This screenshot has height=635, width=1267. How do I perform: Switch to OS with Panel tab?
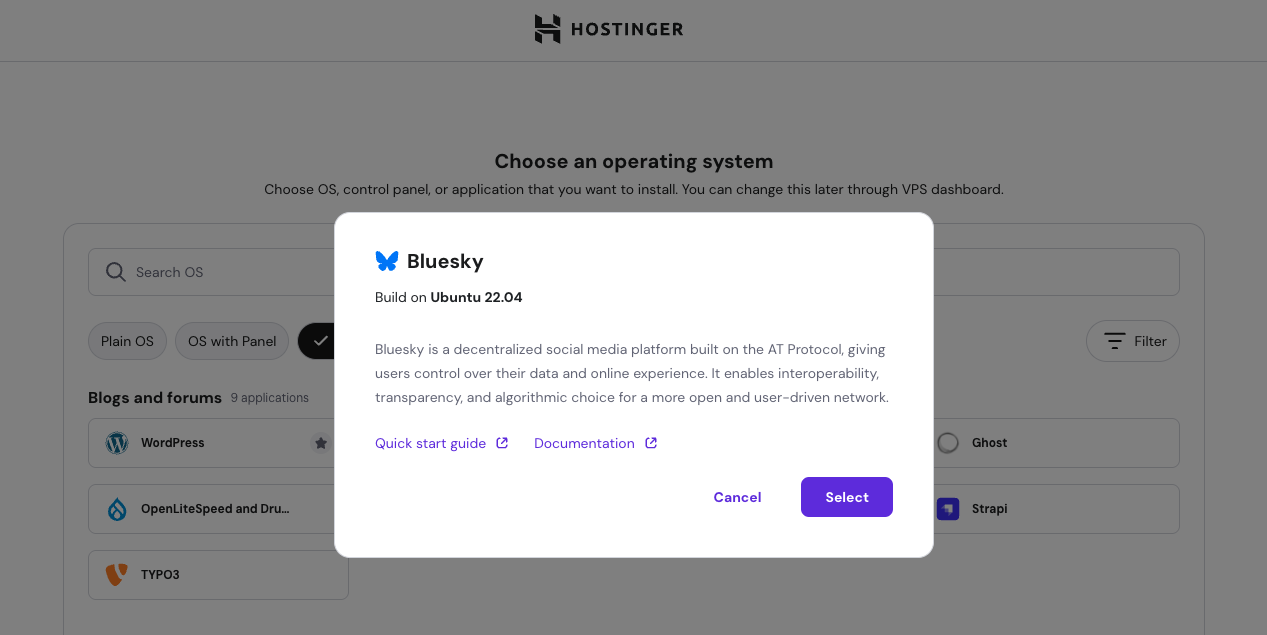tap(232, 341)
